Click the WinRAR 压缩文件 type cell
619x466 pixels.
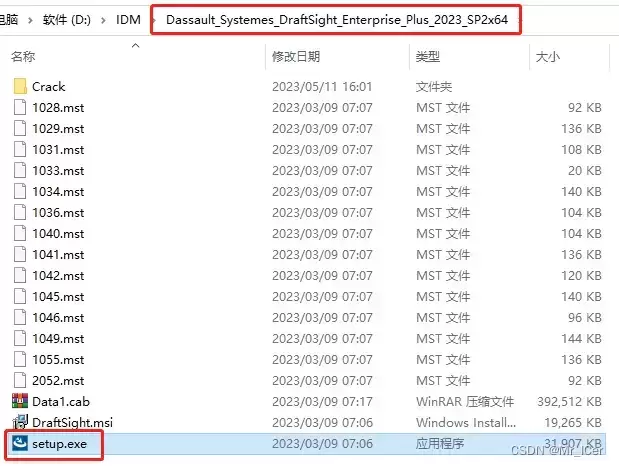[465, 401]
